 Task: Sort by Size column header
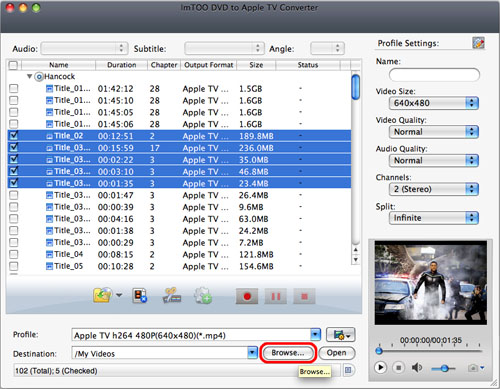coord(256,65)
